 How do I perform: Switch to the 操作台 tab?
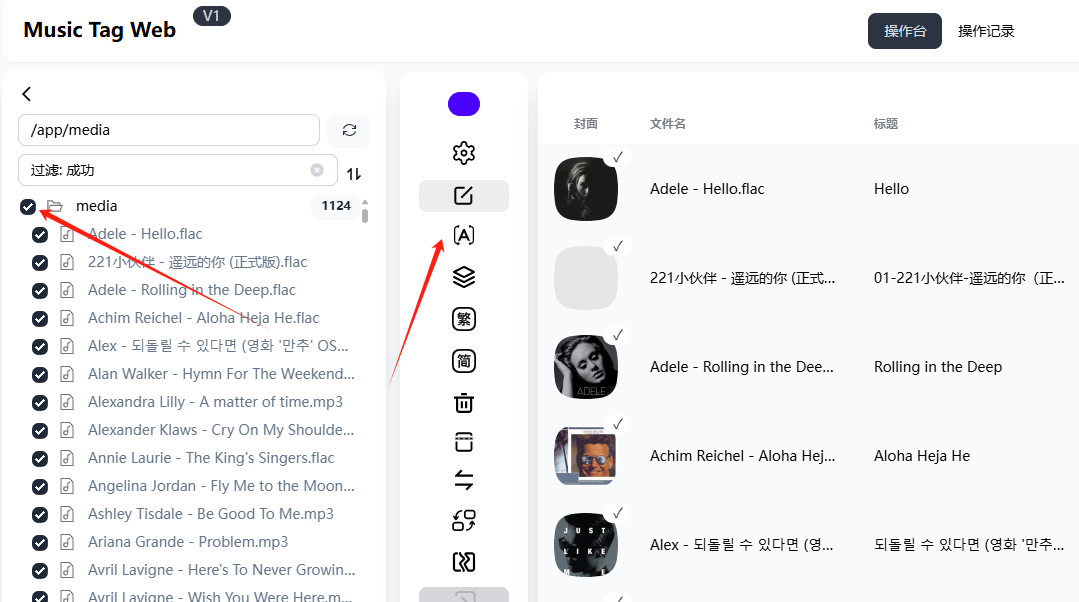[x=905, y=31]
